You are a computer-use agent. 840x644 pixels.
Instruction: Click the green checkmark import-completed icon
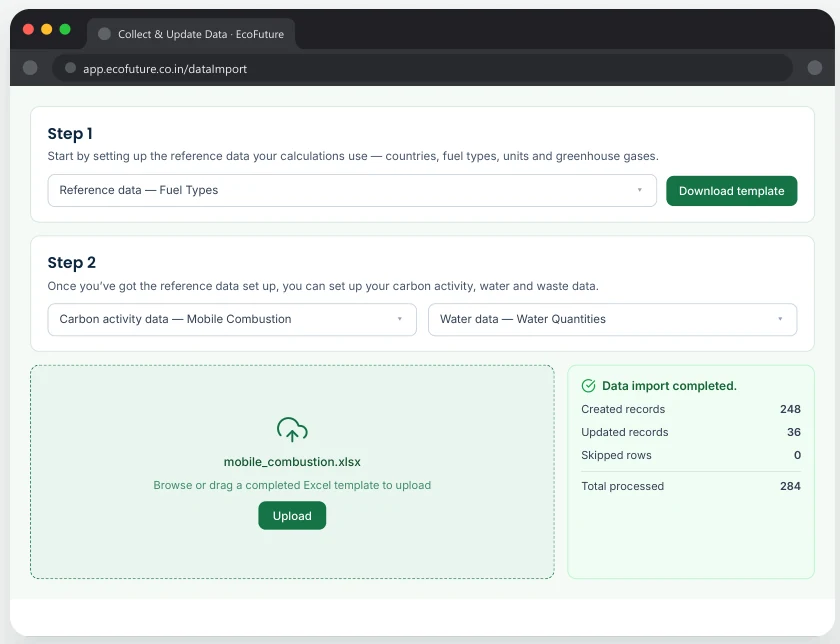tap(588, 386)
